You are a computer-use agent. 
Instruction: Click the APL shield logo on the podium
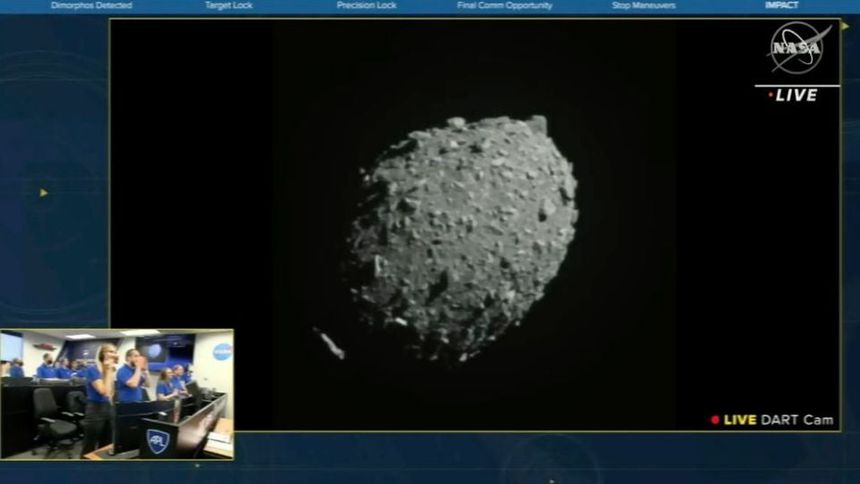tap(158, 439)
